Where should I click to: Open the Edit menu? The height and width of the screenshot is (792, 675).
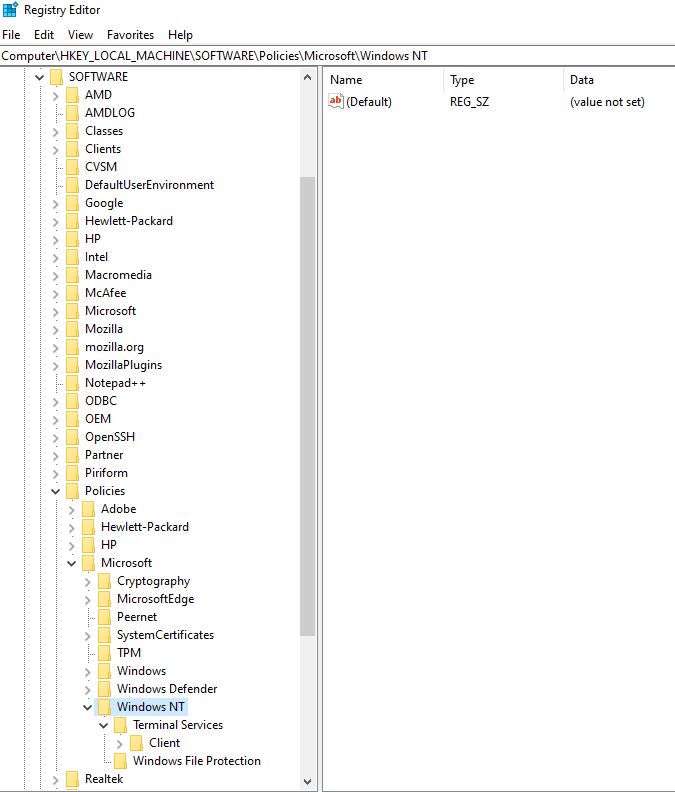(x=44, y=35)
